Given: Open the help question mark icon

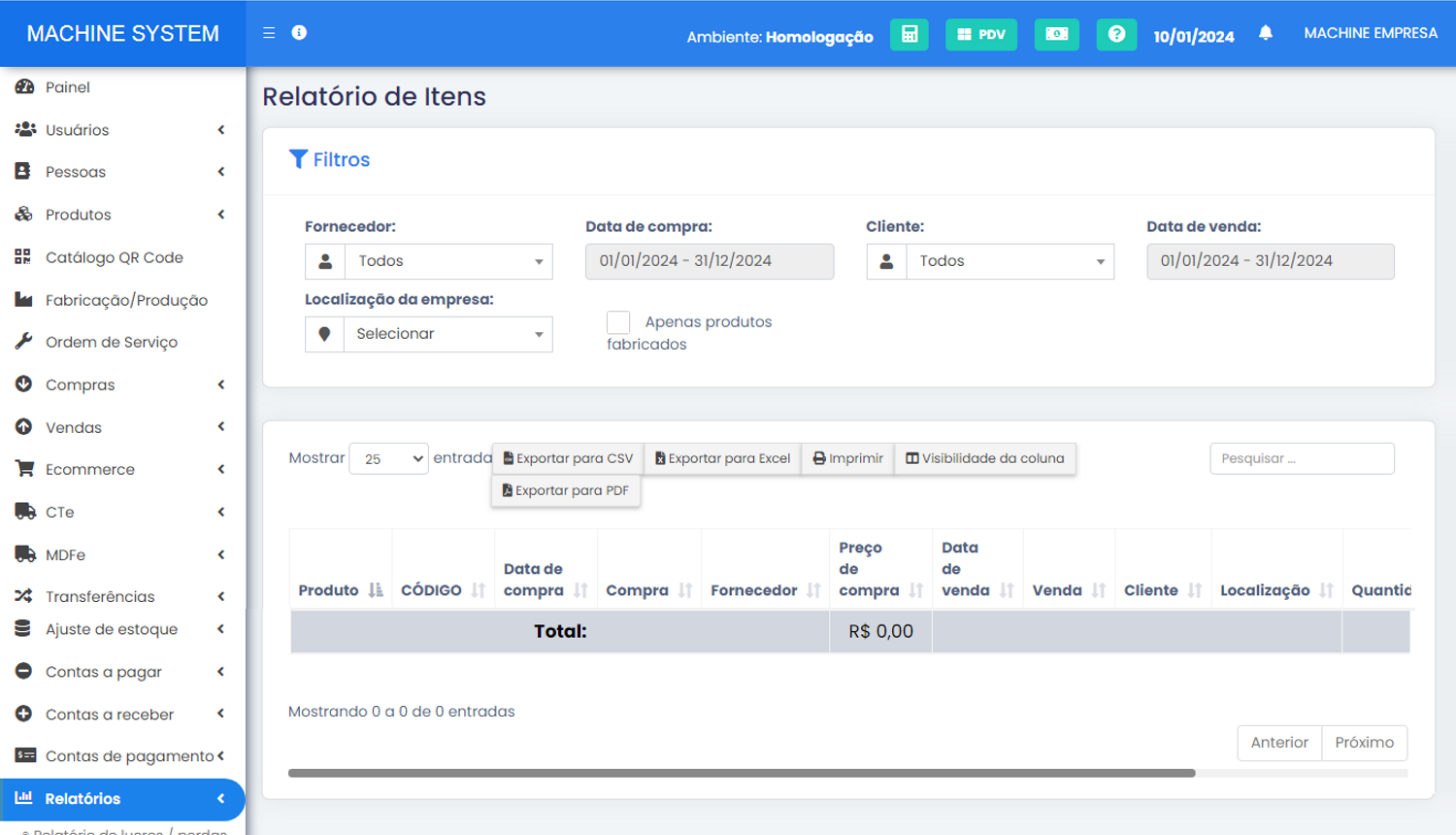Looking at the screenshot, I should click(x=1116, y=34).
